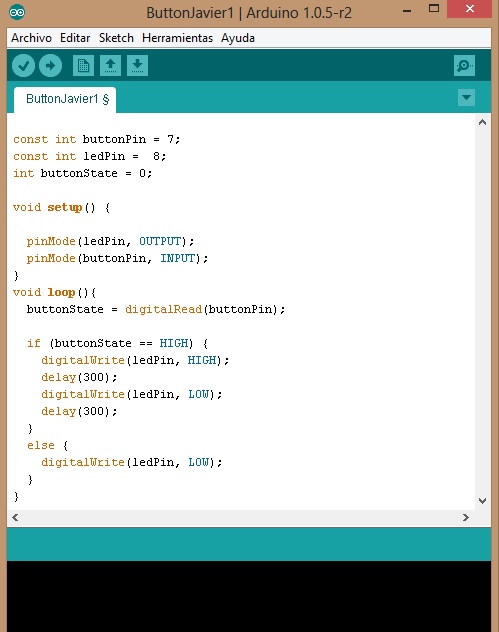Open the Archivo menu
Viewport: 499px width, 632px height.
click(31, 38)
